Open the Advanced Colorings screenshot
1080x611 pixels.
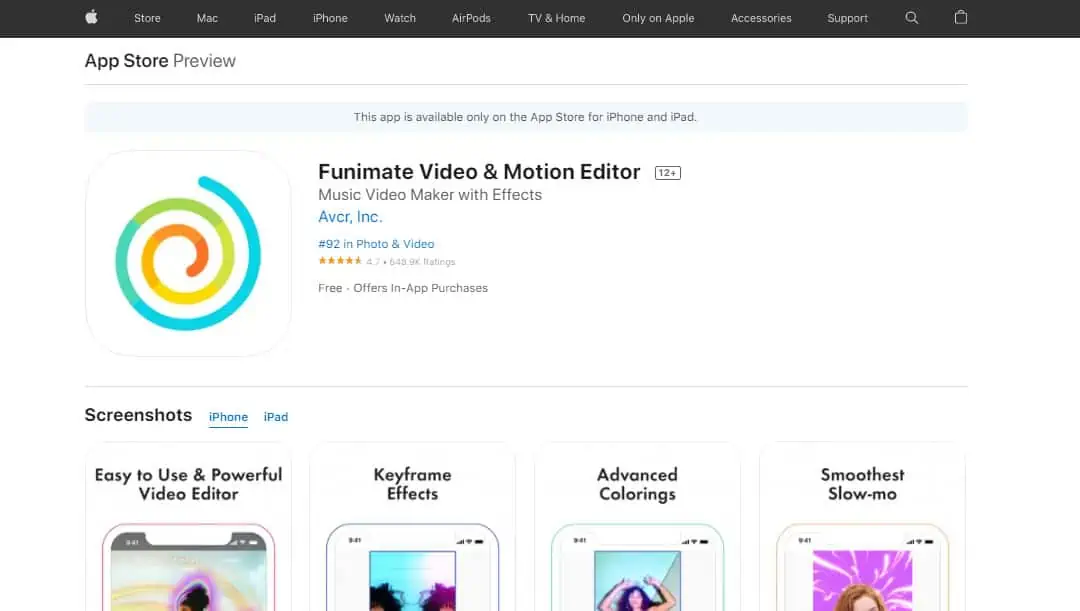click(x=637, y=527)
